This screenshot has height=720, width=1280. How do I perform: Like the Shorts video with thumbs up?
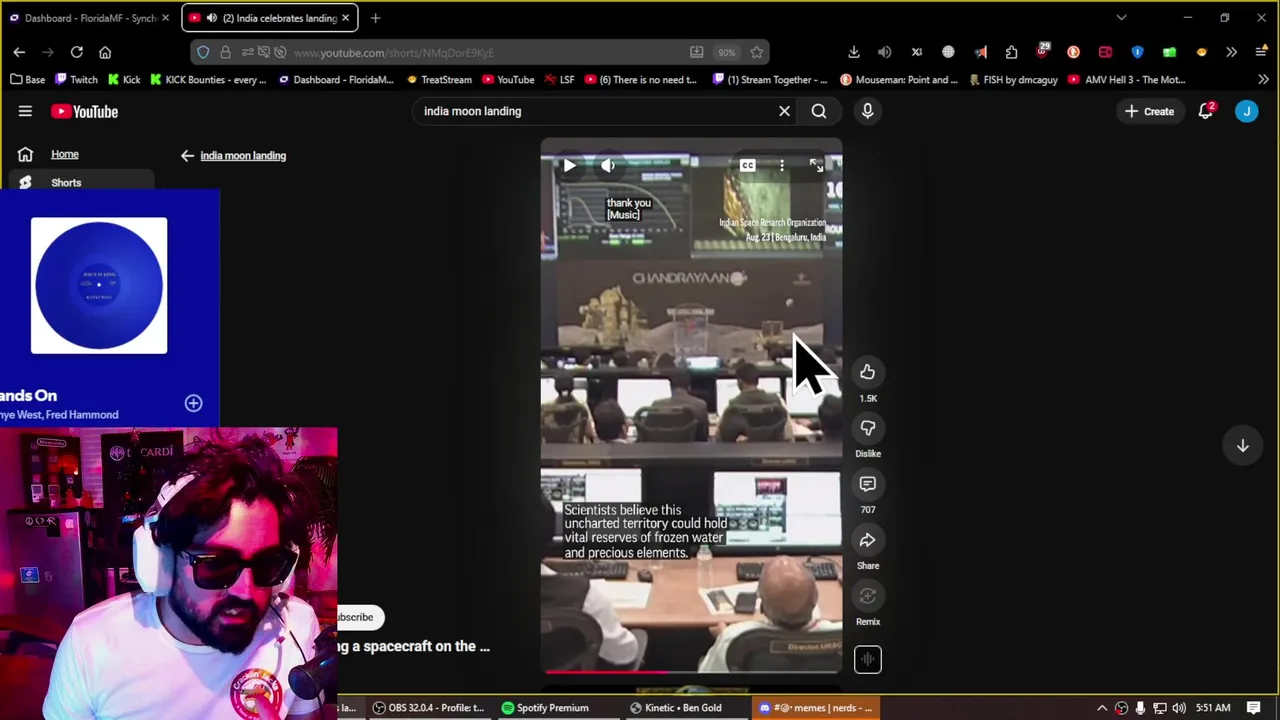tap(867, 372)
